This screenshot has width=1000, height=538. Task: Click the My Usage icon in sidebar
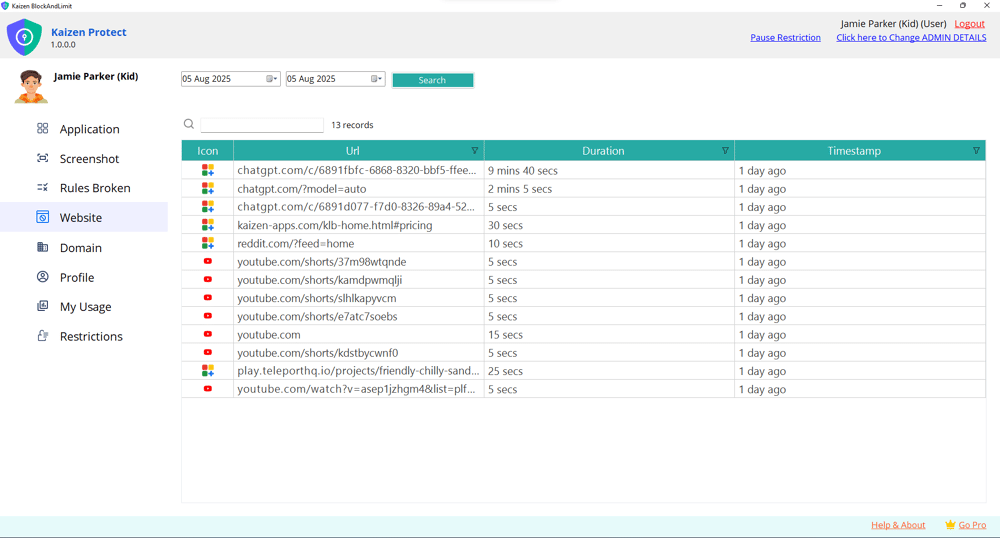[x=42, y=306]
